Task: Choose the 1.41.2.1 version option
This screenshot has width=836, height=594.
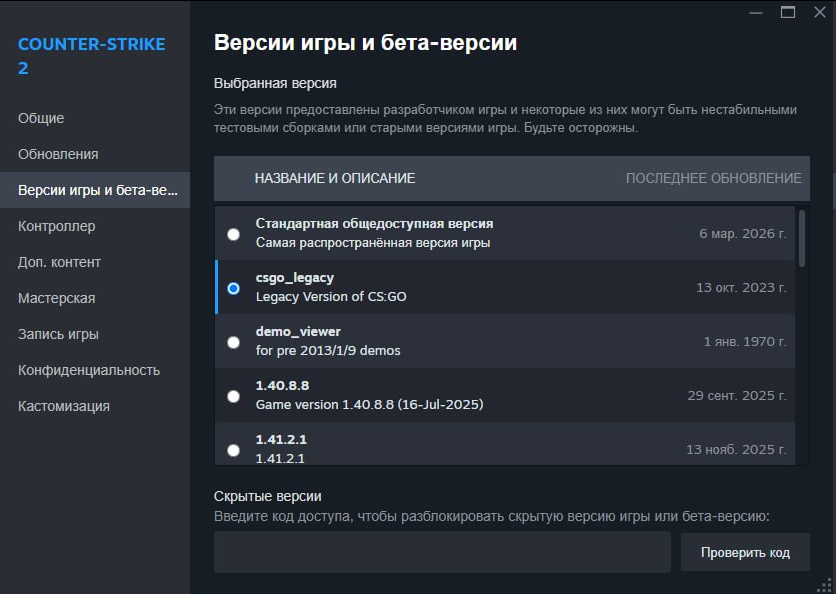Action: [233, 449]
